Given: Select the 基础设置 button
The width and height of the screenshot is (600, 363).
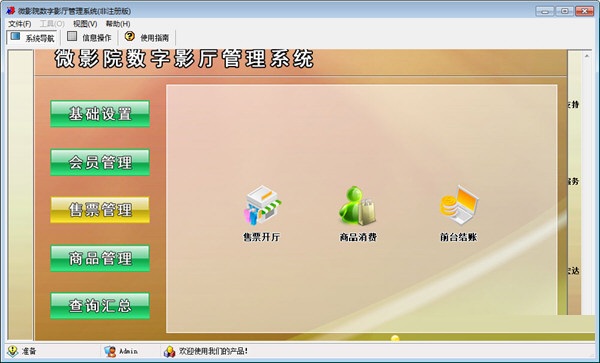Looking at the screenshot, I should (x=100, y=114).
